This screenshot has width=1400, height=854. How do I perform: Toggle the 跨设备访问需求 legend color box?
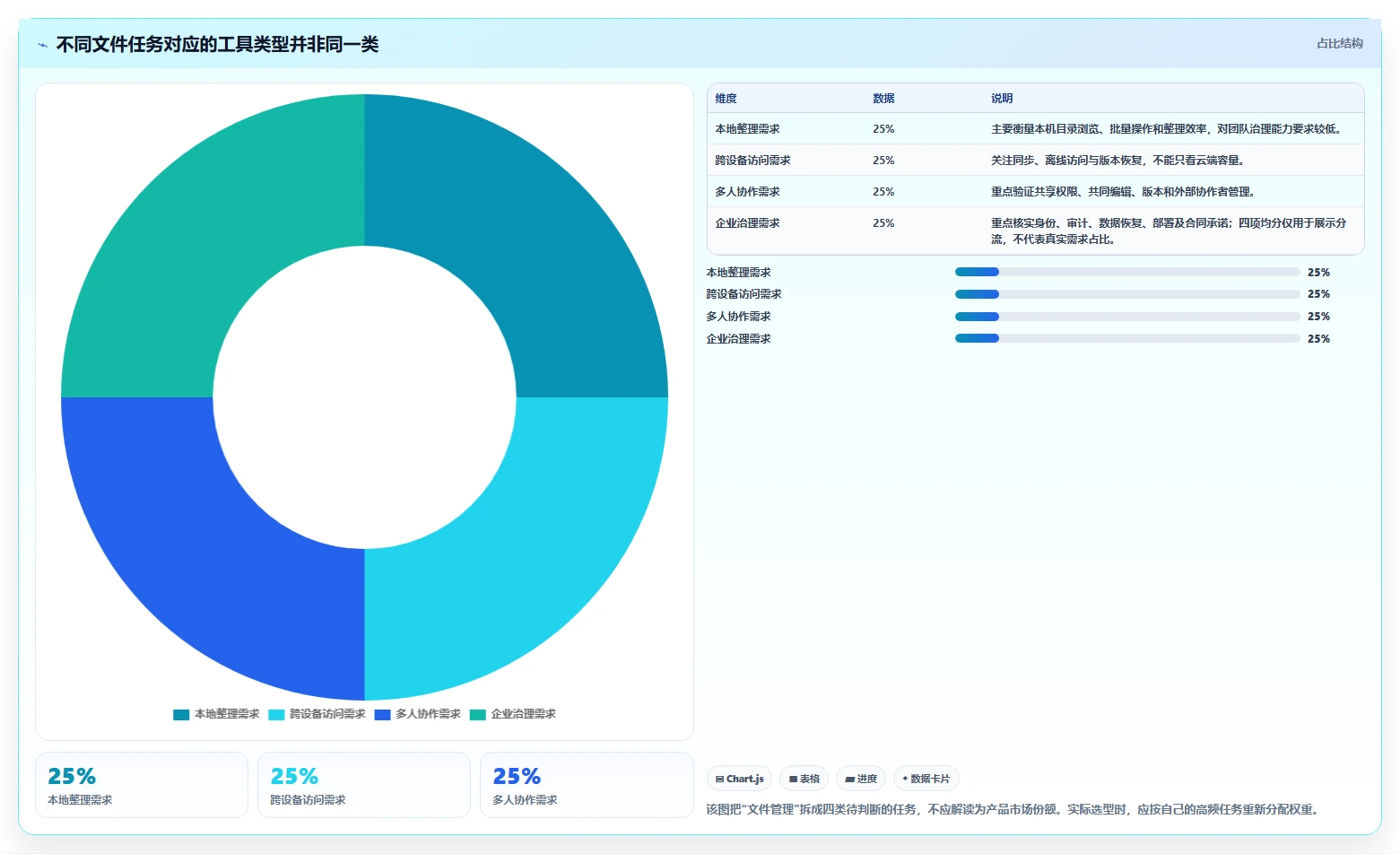point(276,715)
